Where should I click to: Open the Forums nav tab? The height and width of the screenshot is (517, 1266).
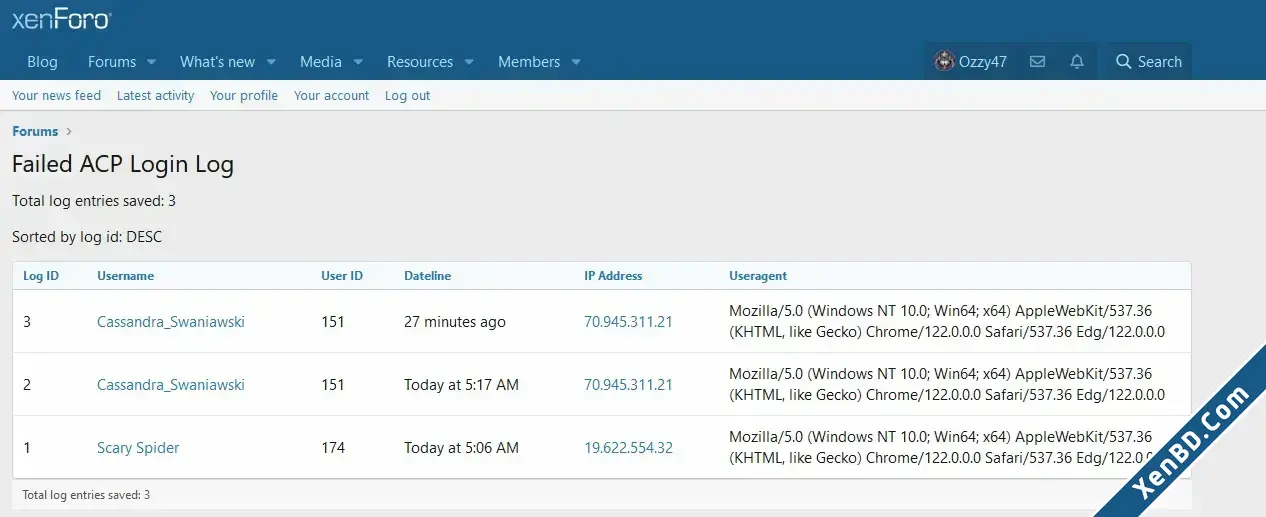coord(112,62)
